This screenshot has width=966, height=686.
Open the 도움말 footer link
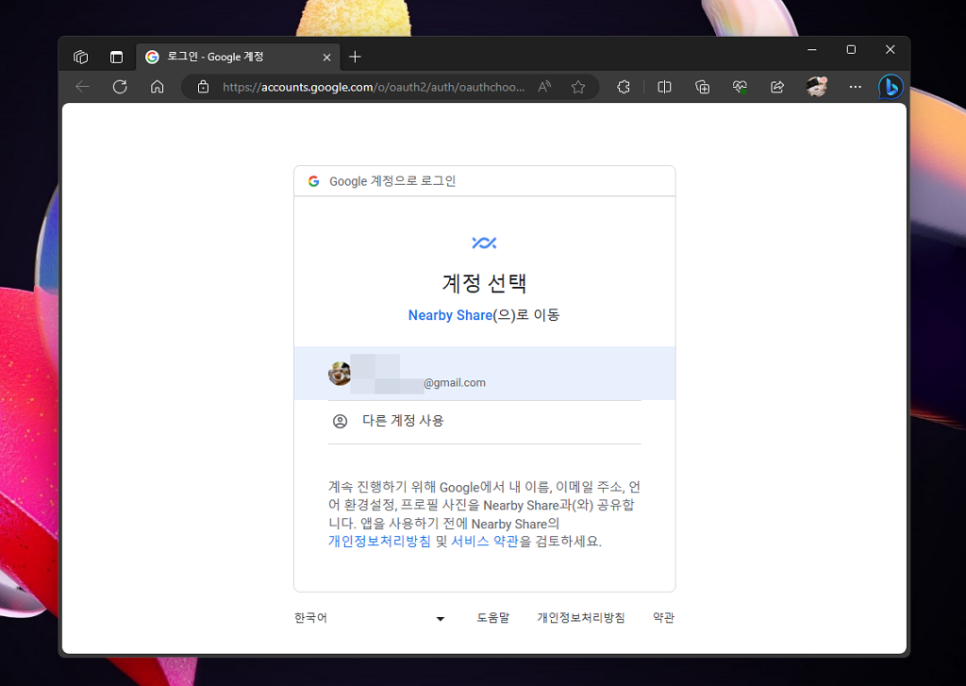coord(493,618)
